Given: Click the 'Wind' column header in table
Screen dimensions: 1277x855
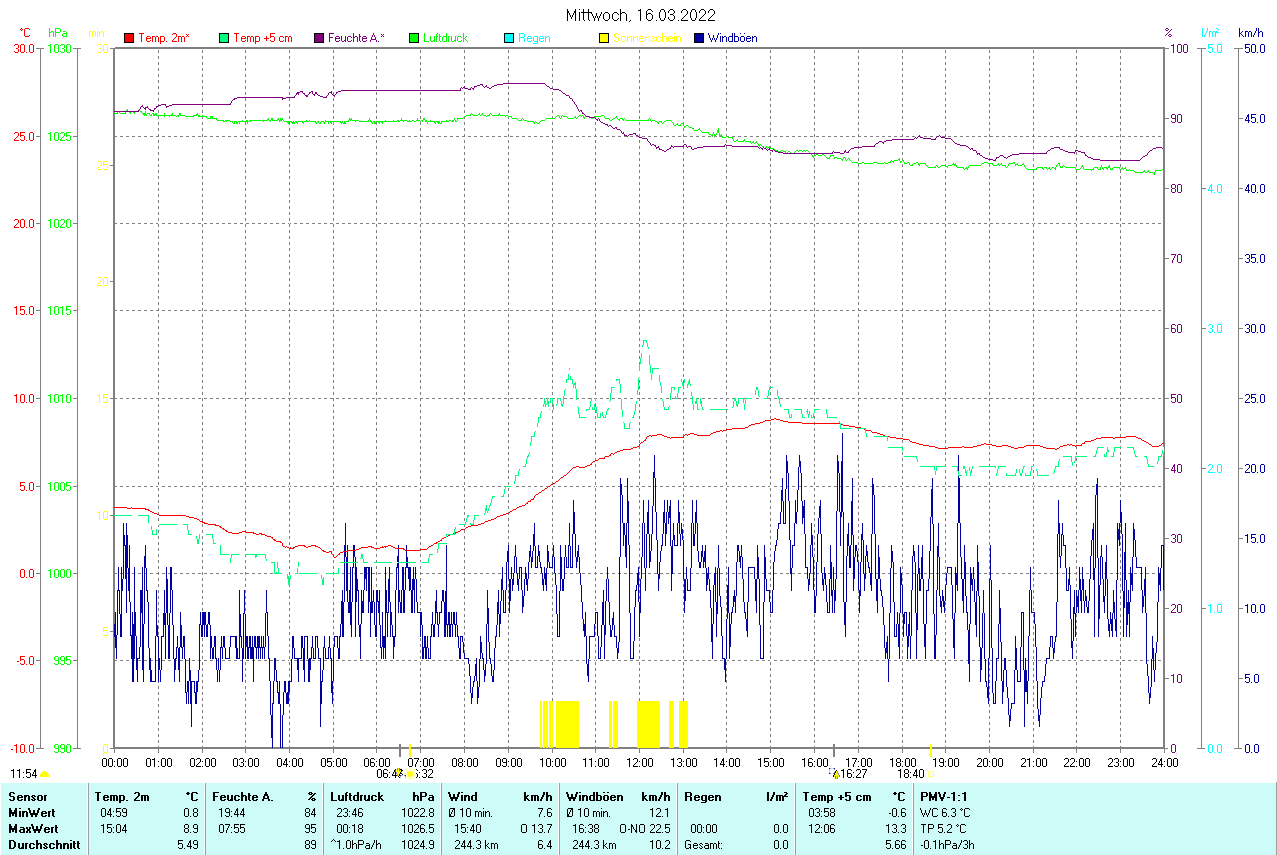Looking at the screenshot, I should coord(464,797).
